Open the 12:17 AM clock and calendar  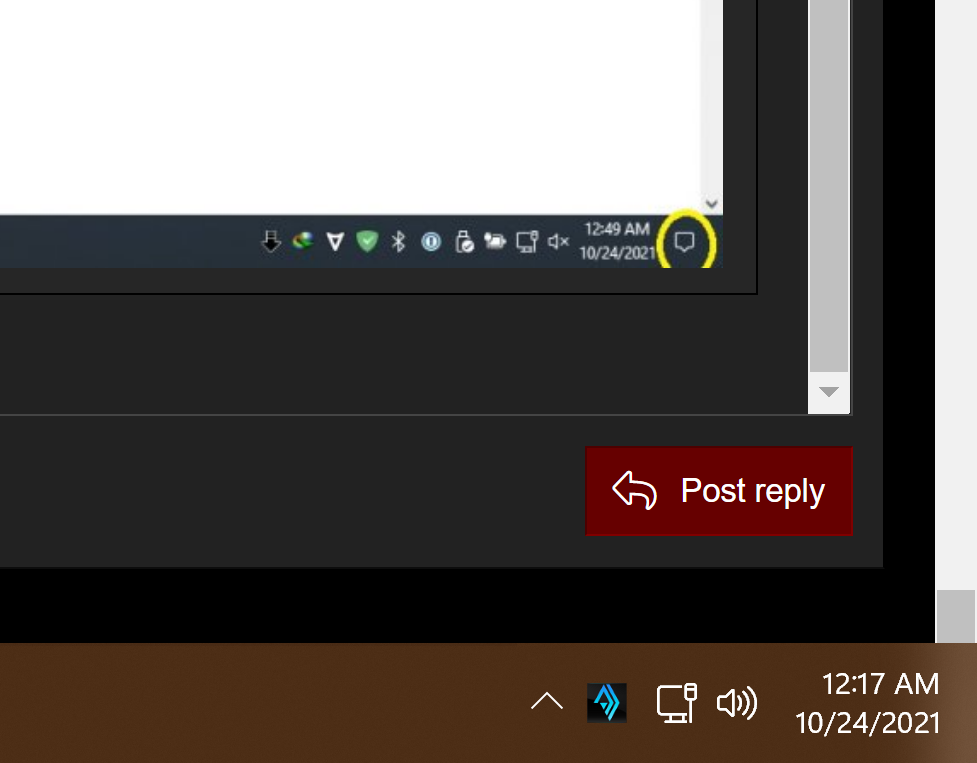[x=868, y=703]
